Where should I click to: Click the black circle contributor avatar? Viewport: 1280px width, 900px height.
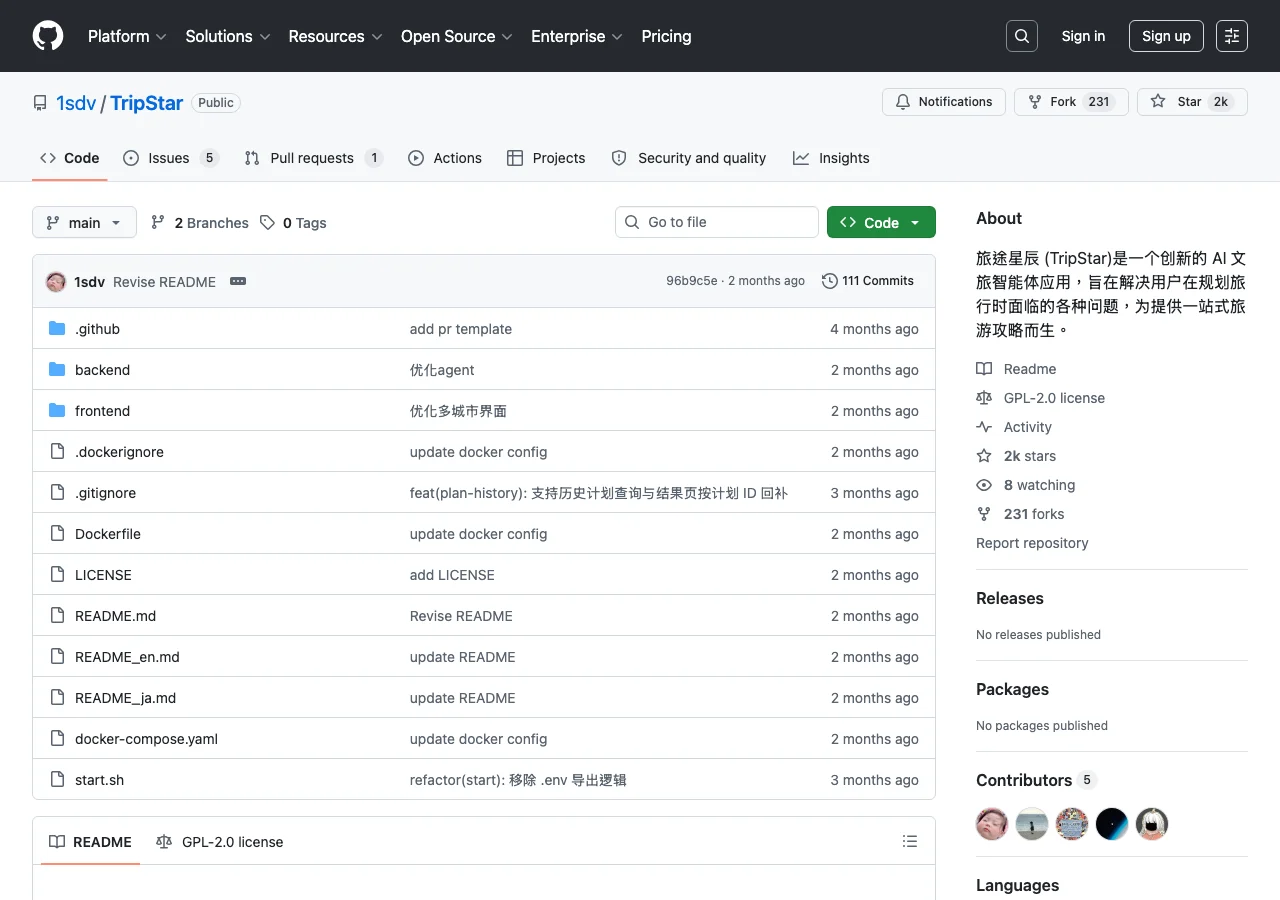(x=1112, y=824)
